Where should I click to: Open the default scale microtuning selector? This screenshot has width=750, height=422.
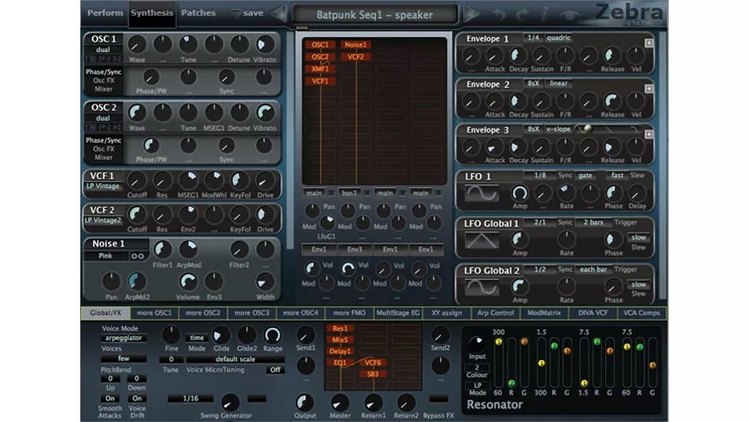pos(235,359)
